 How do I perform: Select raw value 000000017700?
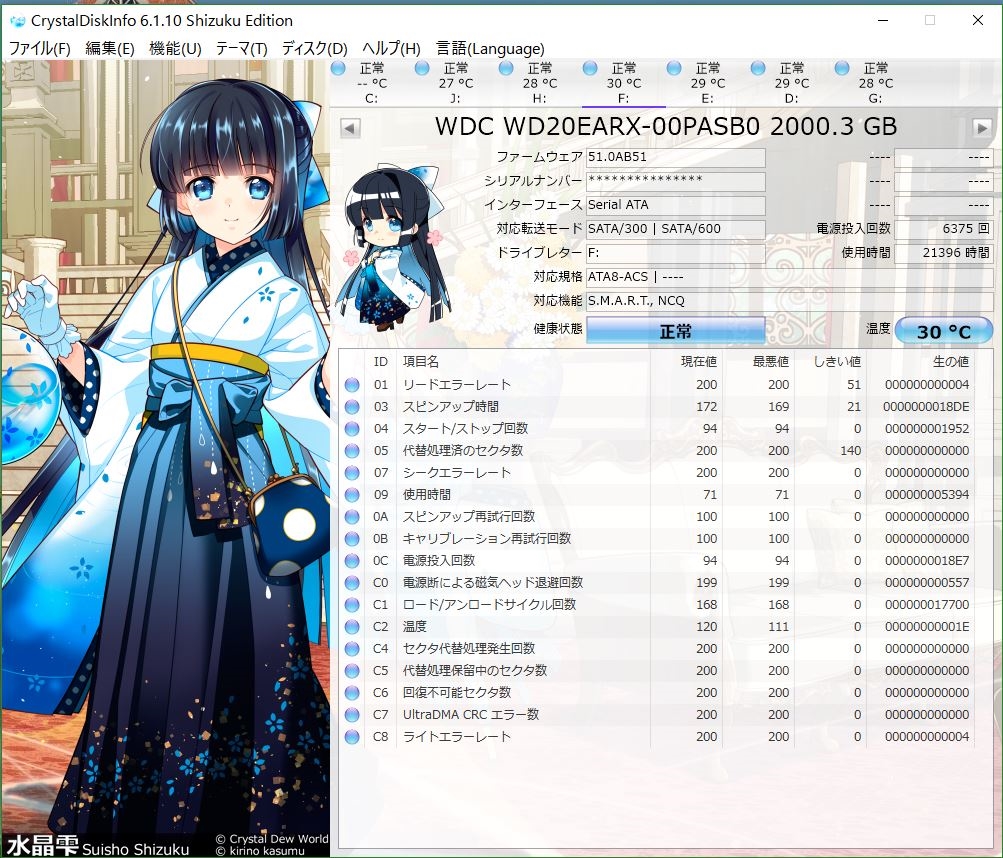tap(928, 605)
